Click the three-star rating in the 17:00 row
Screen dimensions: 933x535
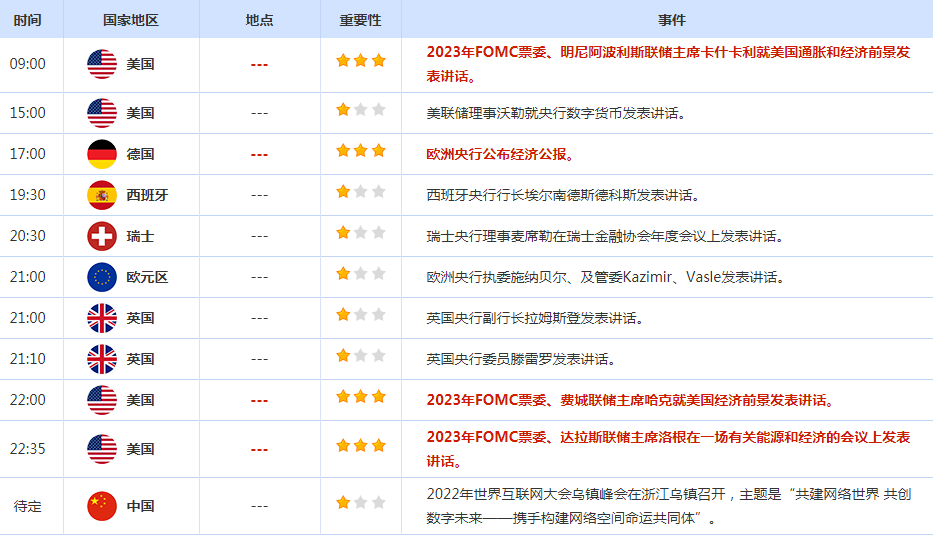(361, 151)
